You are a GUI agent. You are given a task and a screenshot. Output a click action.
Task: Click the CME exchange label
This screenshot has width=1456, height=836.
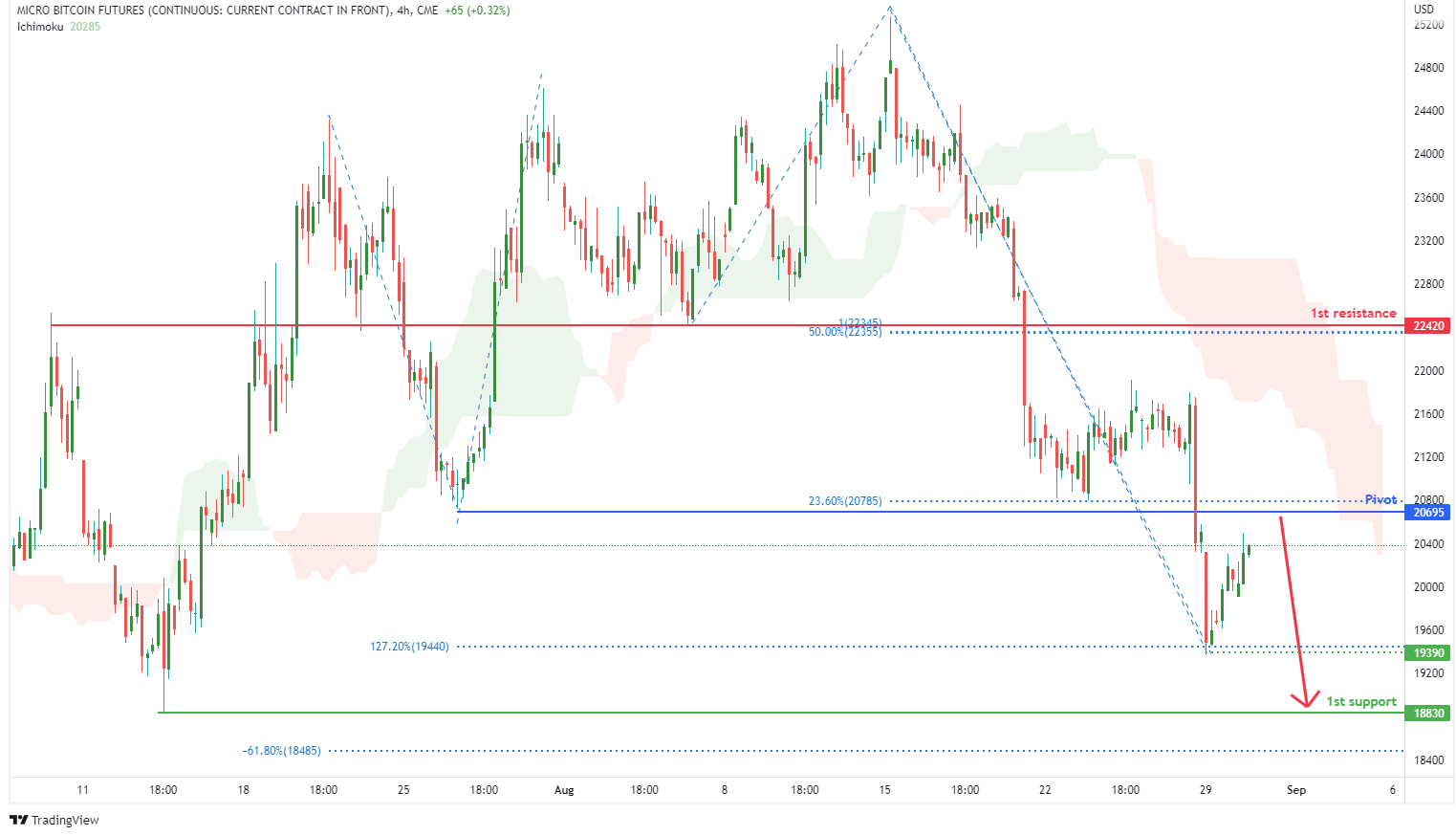[x=428, y=11]
